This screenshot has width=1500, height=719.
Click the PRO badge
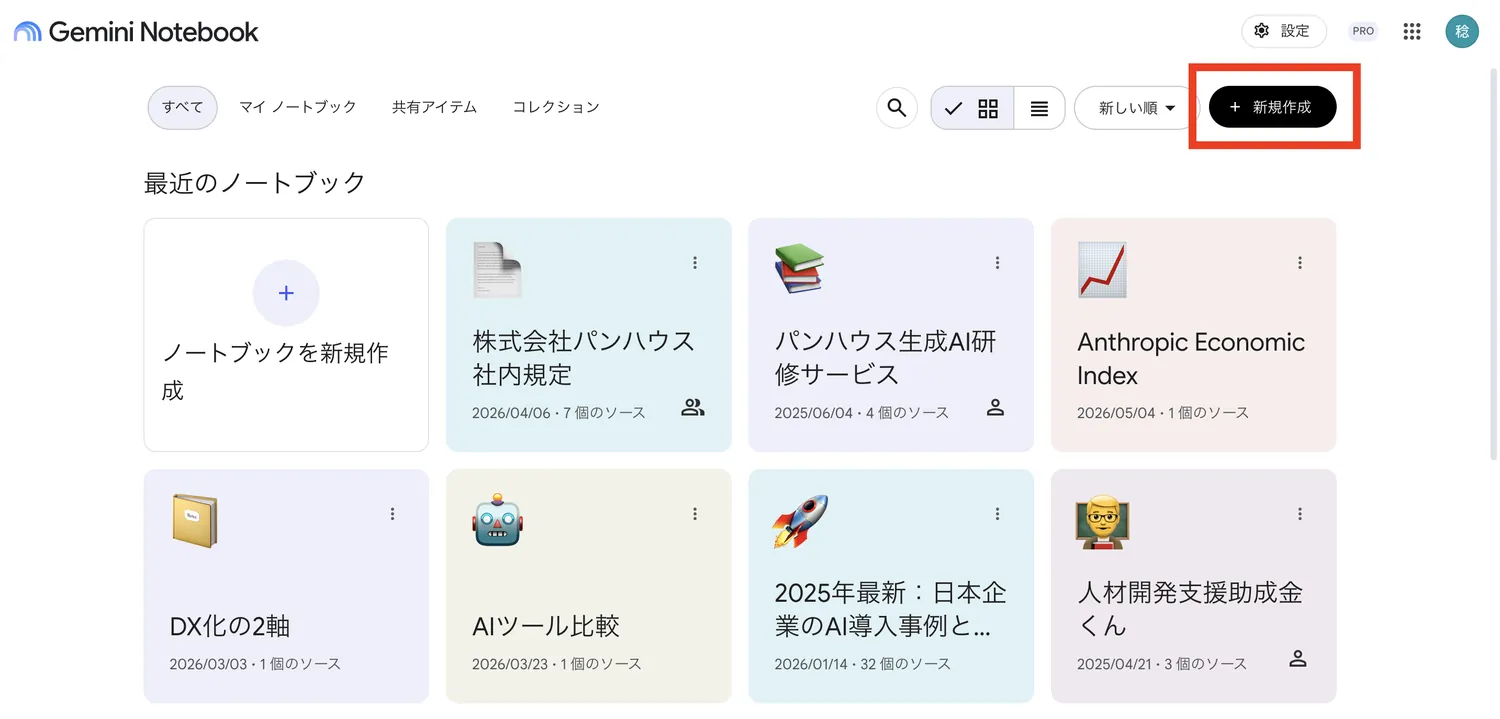(1363, 31)
